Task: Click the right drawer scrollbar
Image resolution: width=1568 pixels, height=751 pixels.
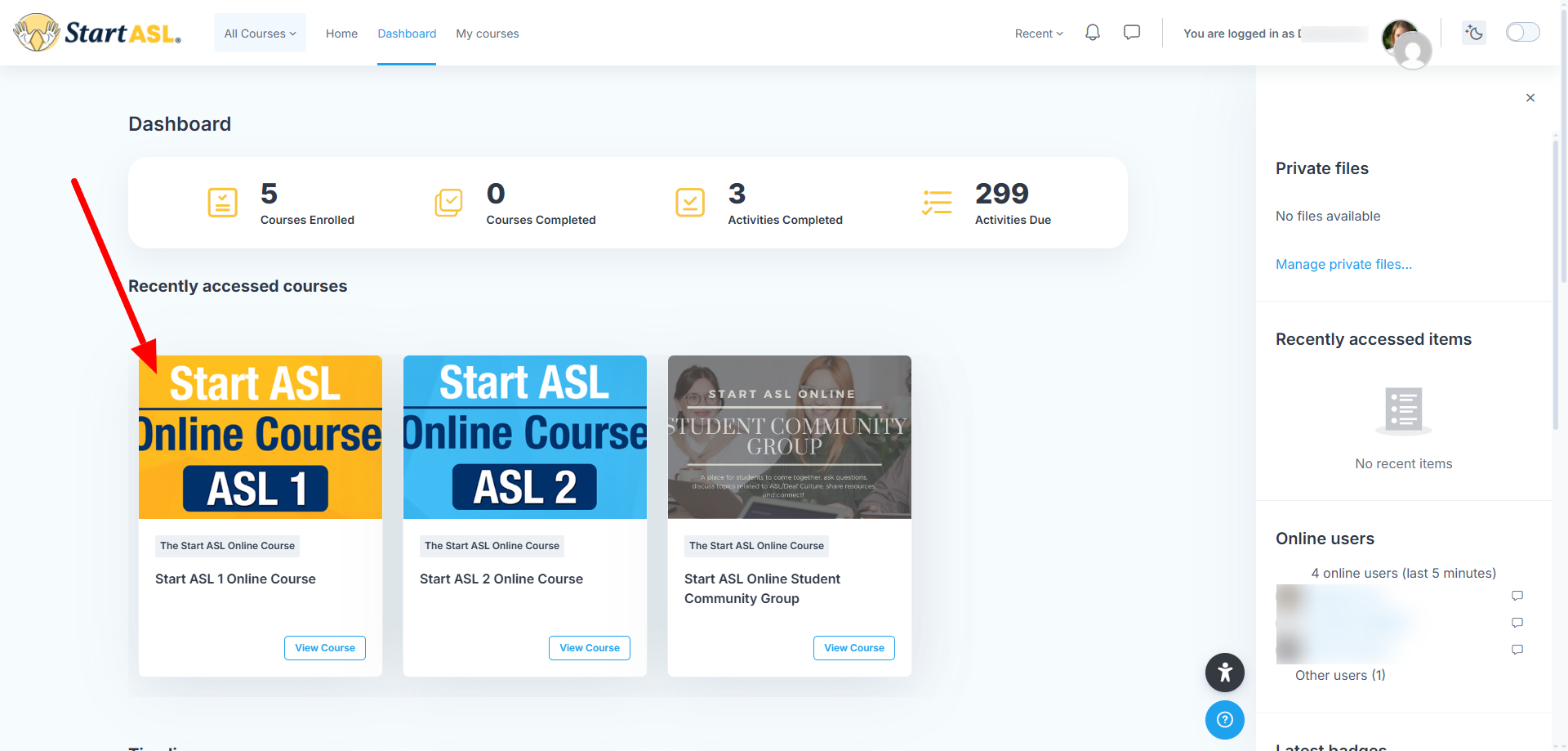Action: pyautogui.click(x=1555, y=284)
